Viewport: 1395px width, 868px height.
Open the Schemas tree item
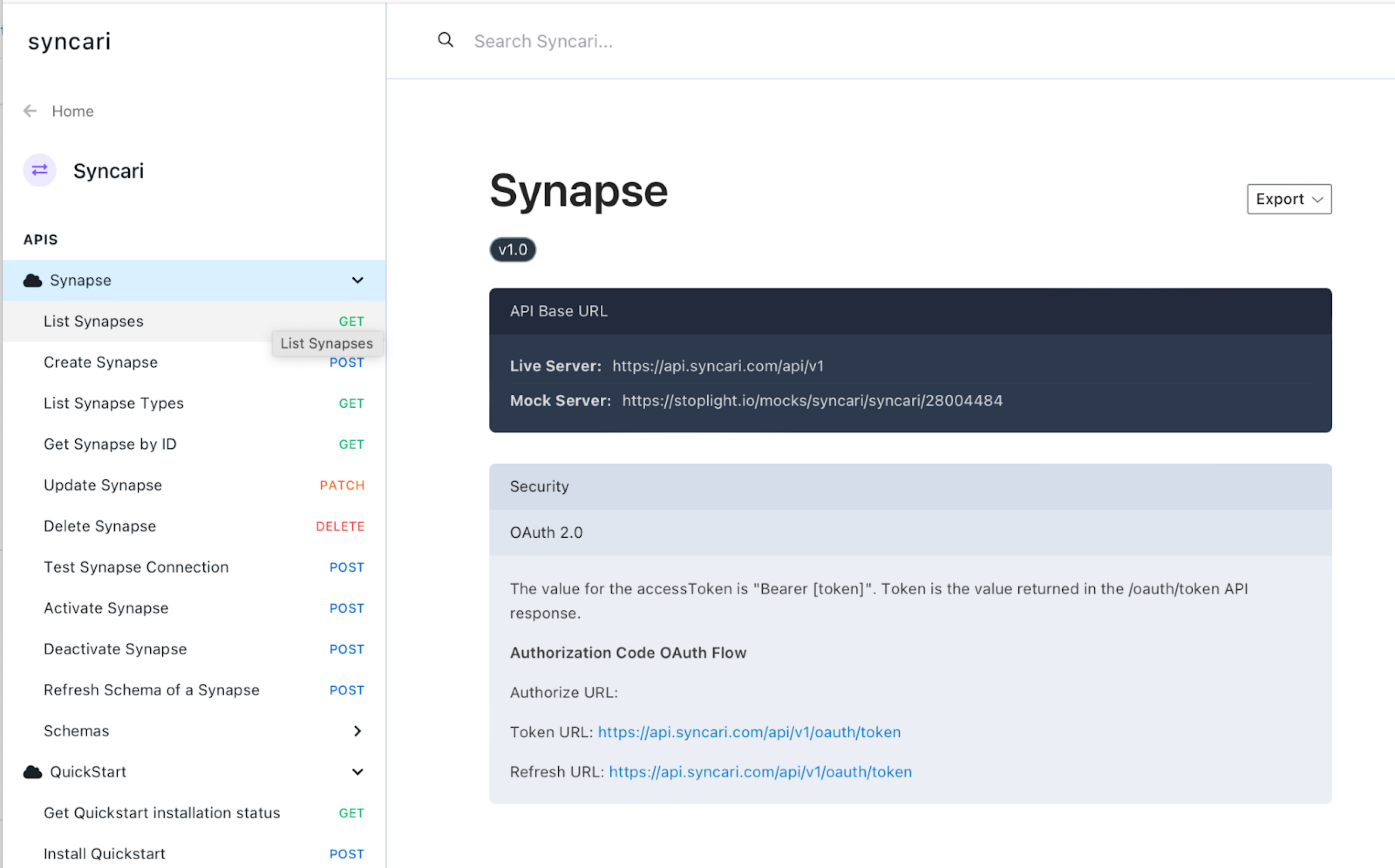point(194,731)
